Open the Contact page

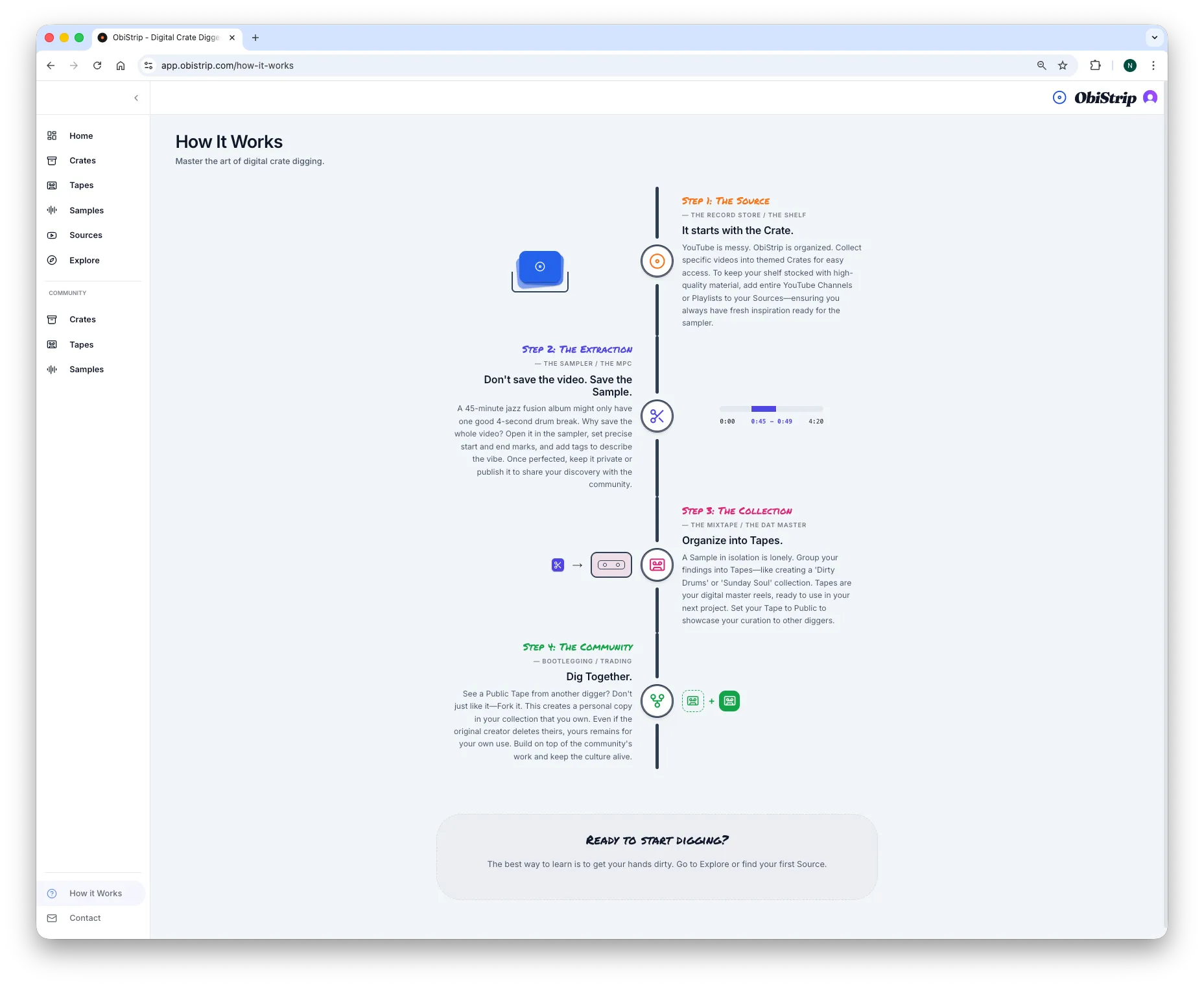point(84,918)
